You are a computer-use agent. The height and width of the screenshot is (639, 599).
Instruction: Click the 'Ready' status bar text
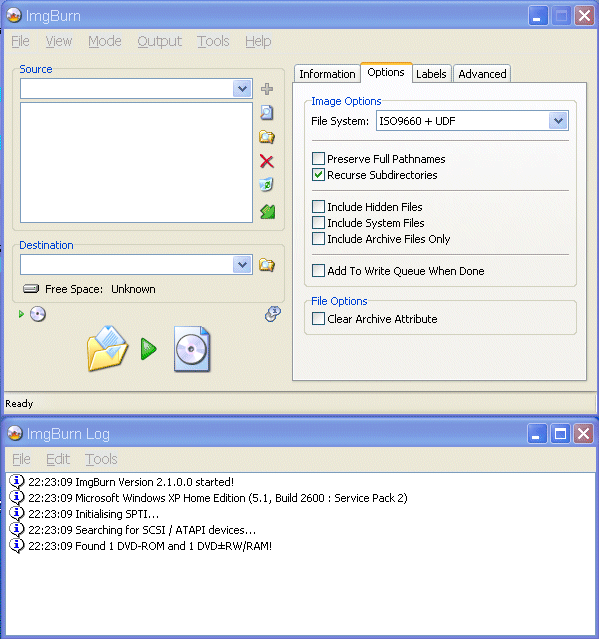[x=19, y=403]
